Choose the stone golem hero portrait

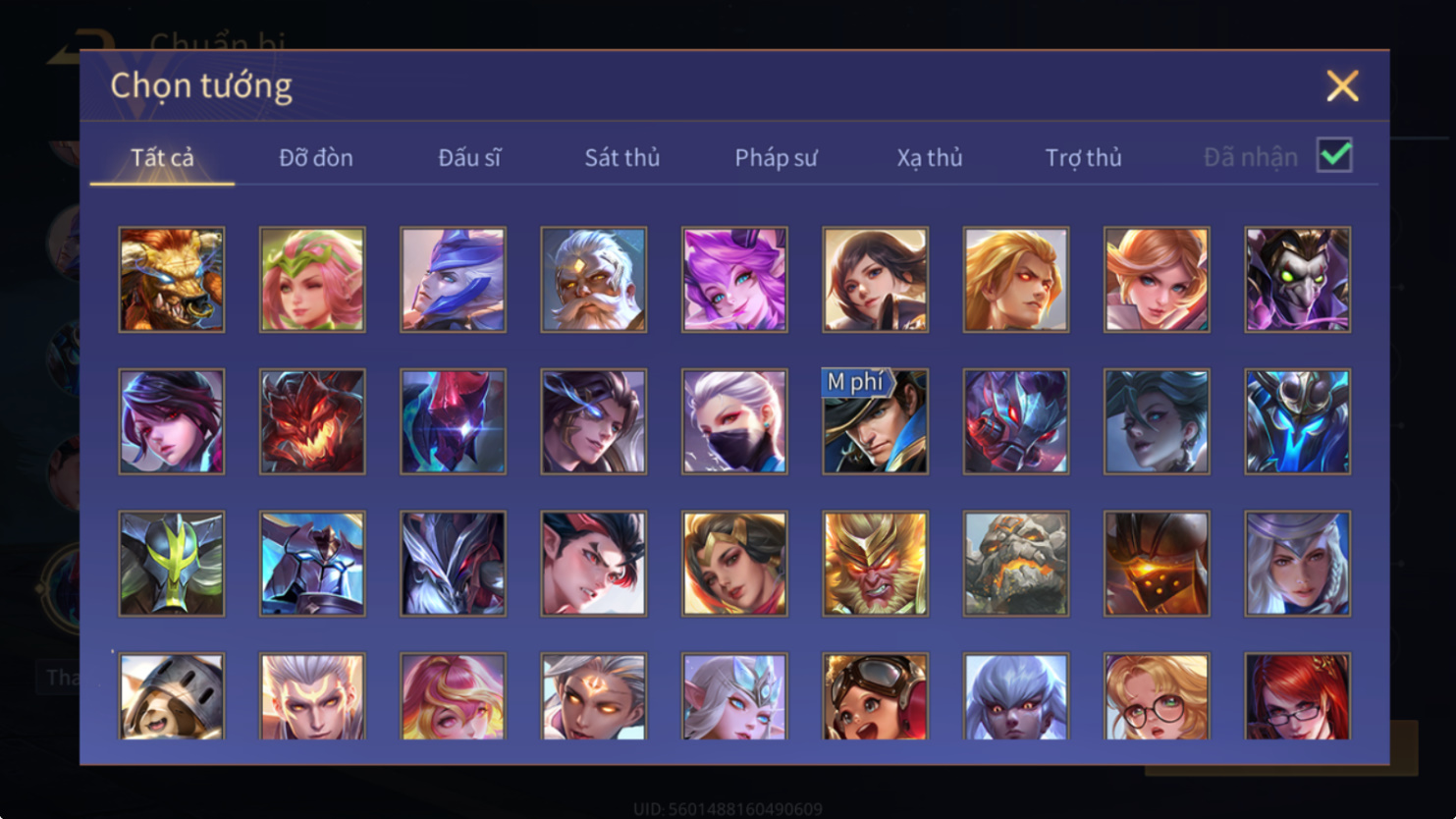[1016, 564]
